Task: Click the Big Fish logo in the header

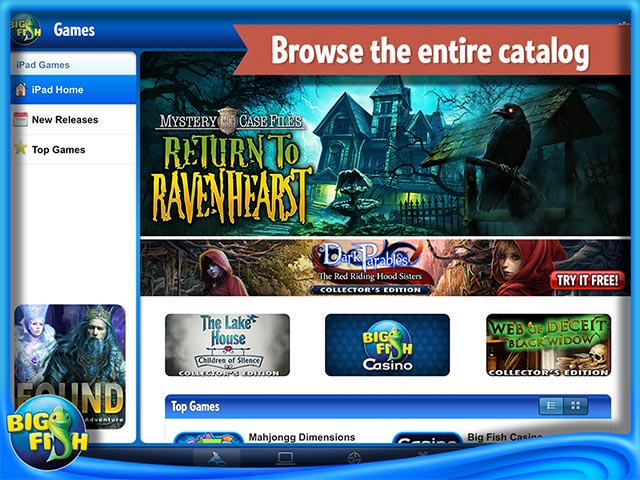Action: click(26, 29)
